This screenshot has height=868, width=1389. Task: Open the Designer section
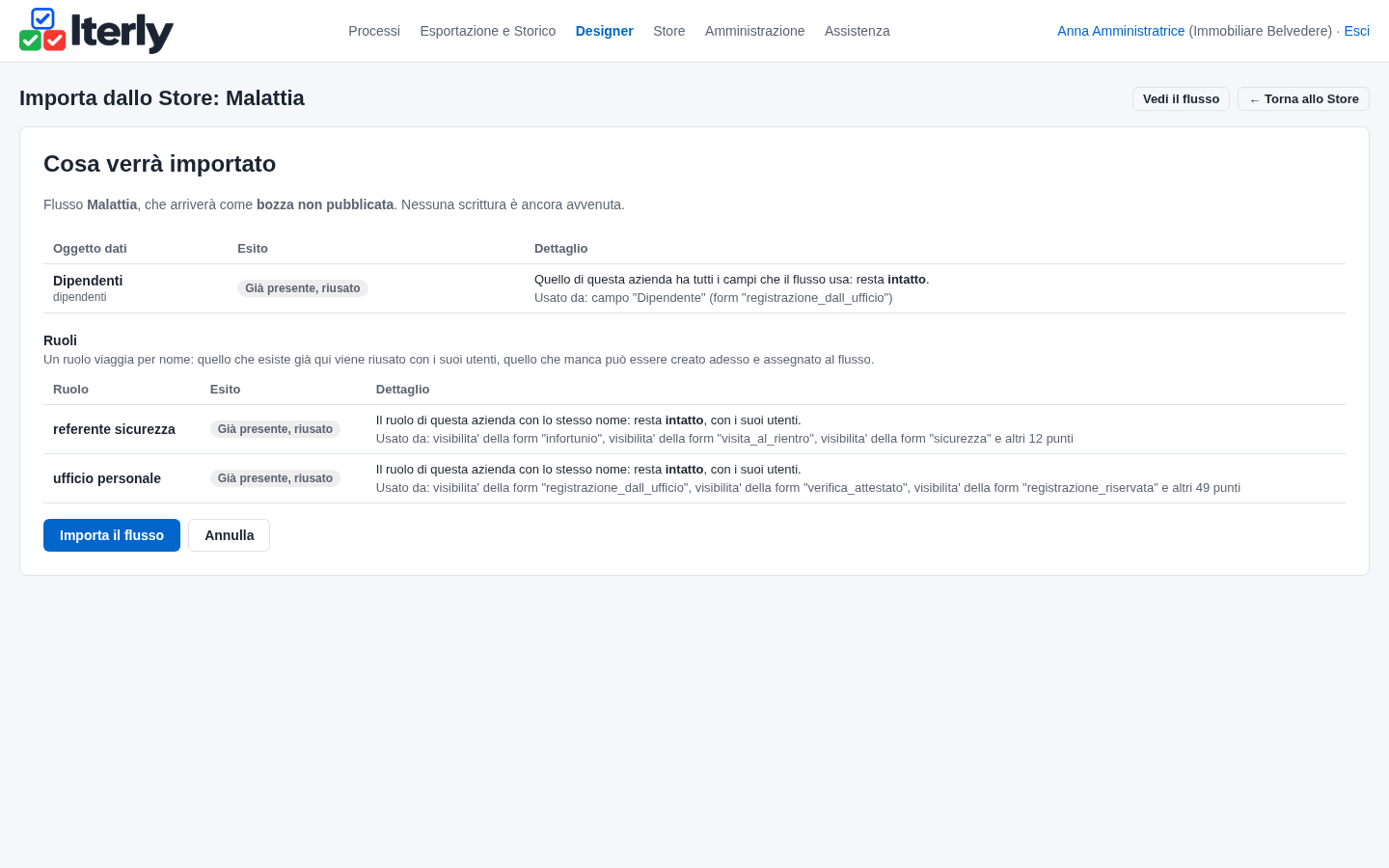(x=605, y=31)
